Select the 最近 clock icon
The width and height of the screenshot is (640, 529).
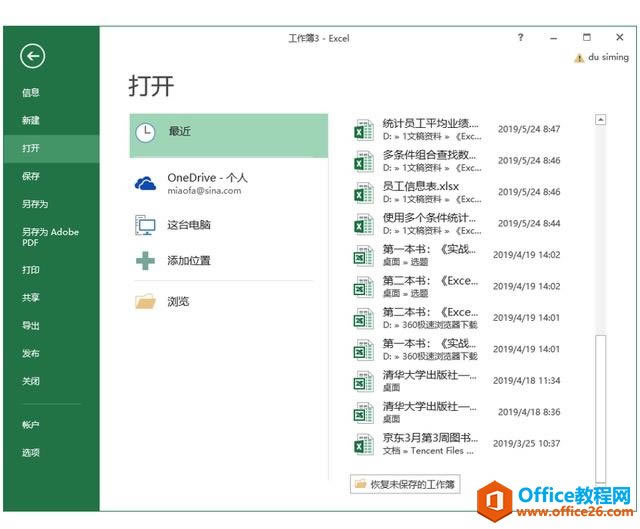[x=145, y=133]
